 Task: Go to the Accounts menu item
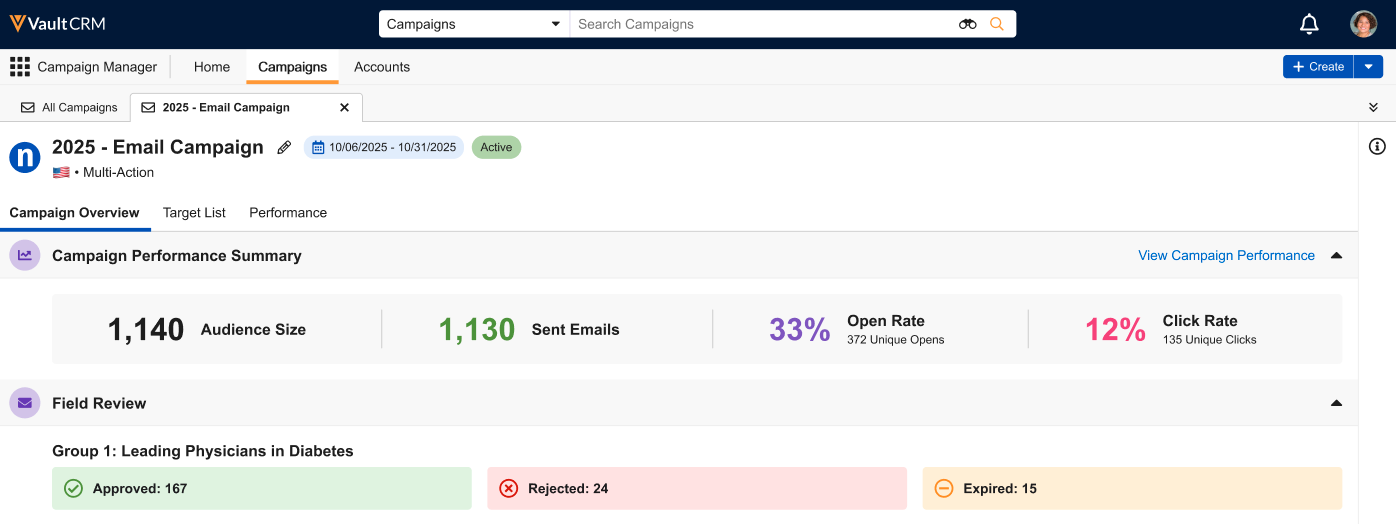382,67
